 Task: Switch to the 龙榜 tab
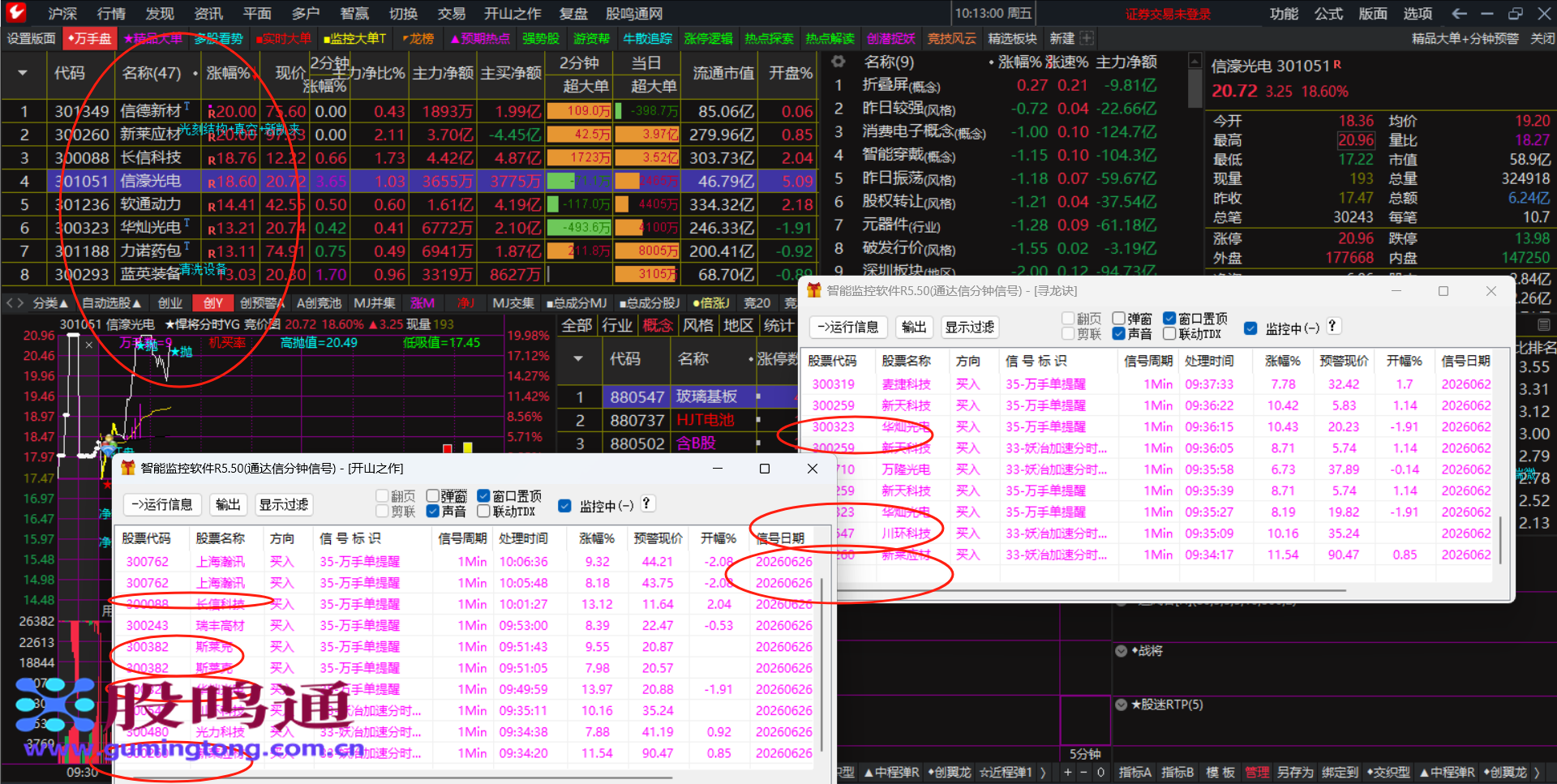pos(418,38)
